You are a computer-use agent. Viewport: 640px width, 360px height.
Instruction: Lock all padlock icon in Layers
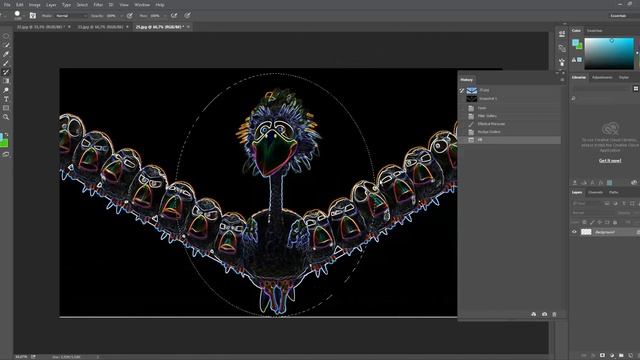coord(615,222)
